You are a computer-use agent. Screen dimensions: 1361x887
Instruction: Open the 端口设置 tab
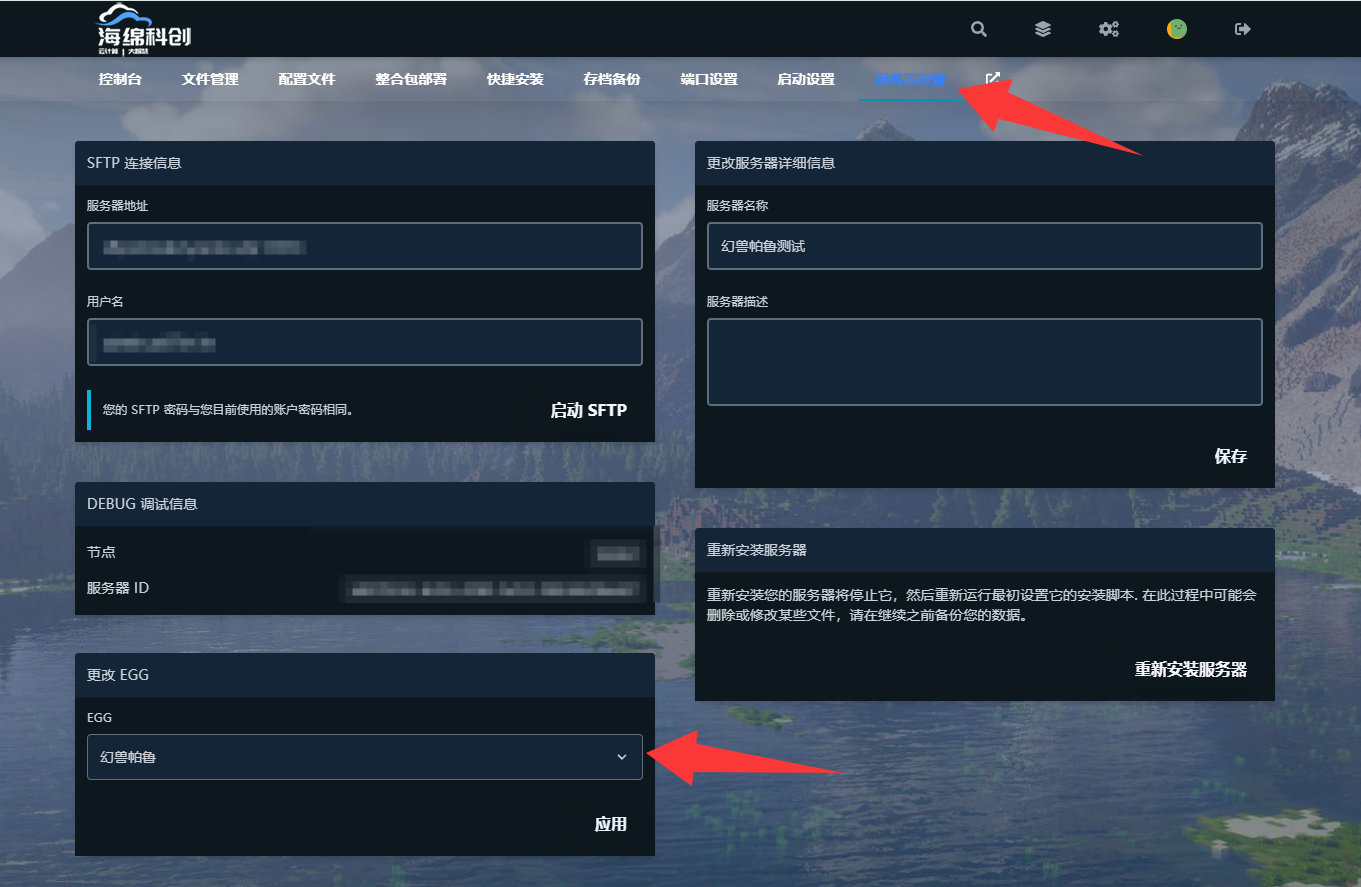click(x=709, y=79)
